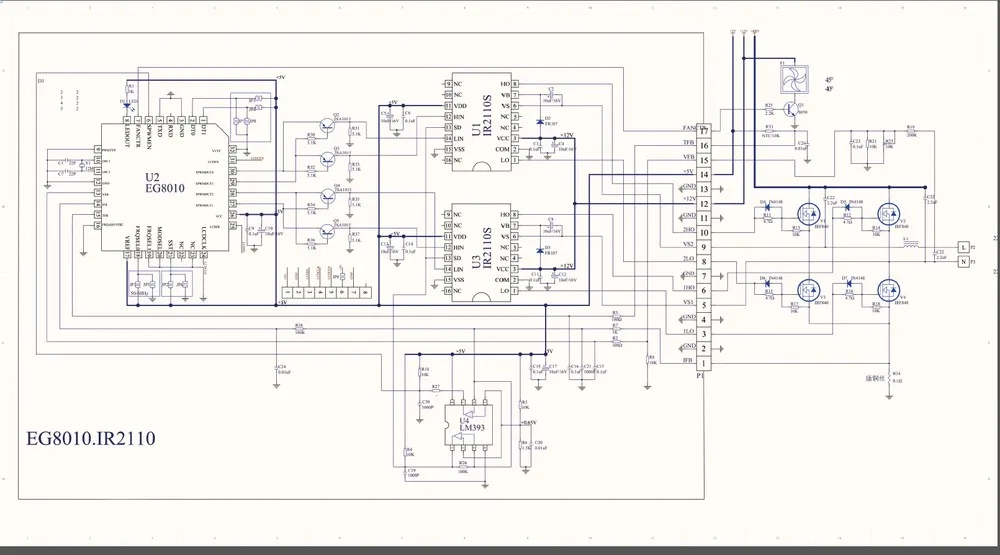Viewport: 1000px width, 555px height.
Task: Click the V2 IRF840 MOSFET symbol
Action: pos(889,213)
